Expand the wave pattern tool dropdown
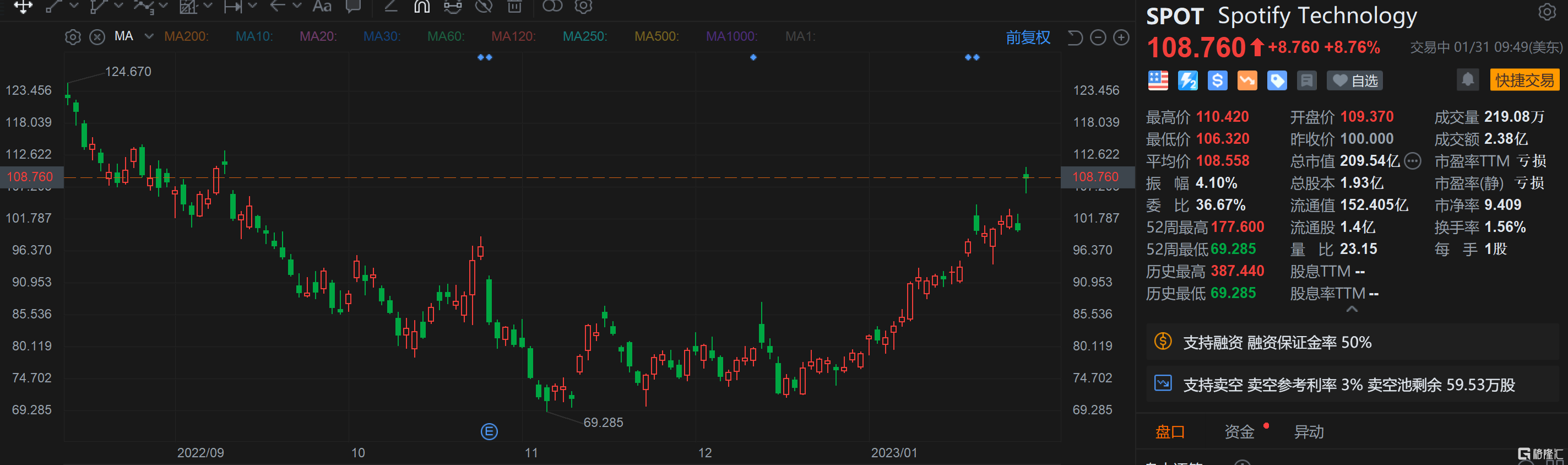 163,6
